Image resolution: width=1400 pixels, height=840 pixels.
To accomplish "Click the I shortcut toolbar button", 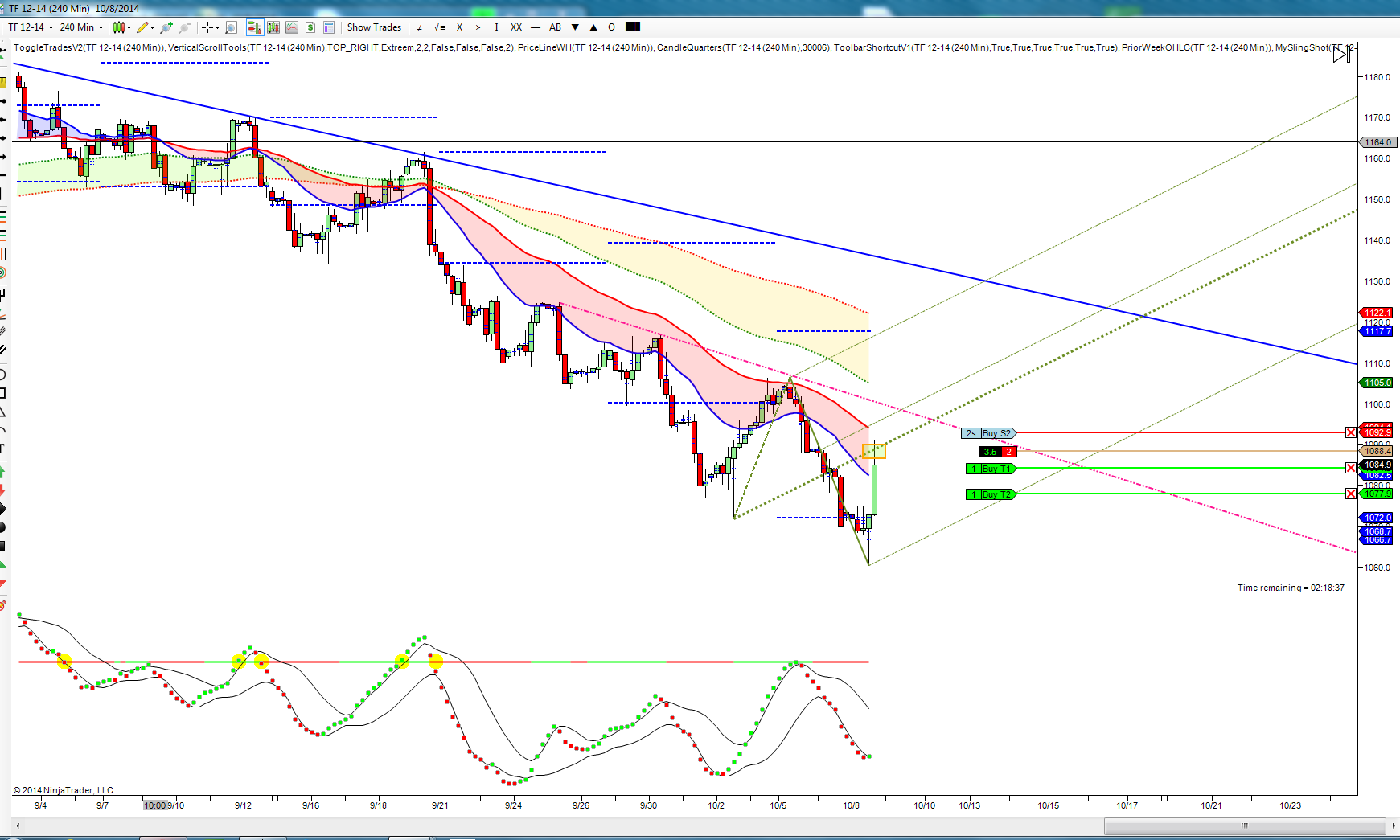I will point(496,27).
